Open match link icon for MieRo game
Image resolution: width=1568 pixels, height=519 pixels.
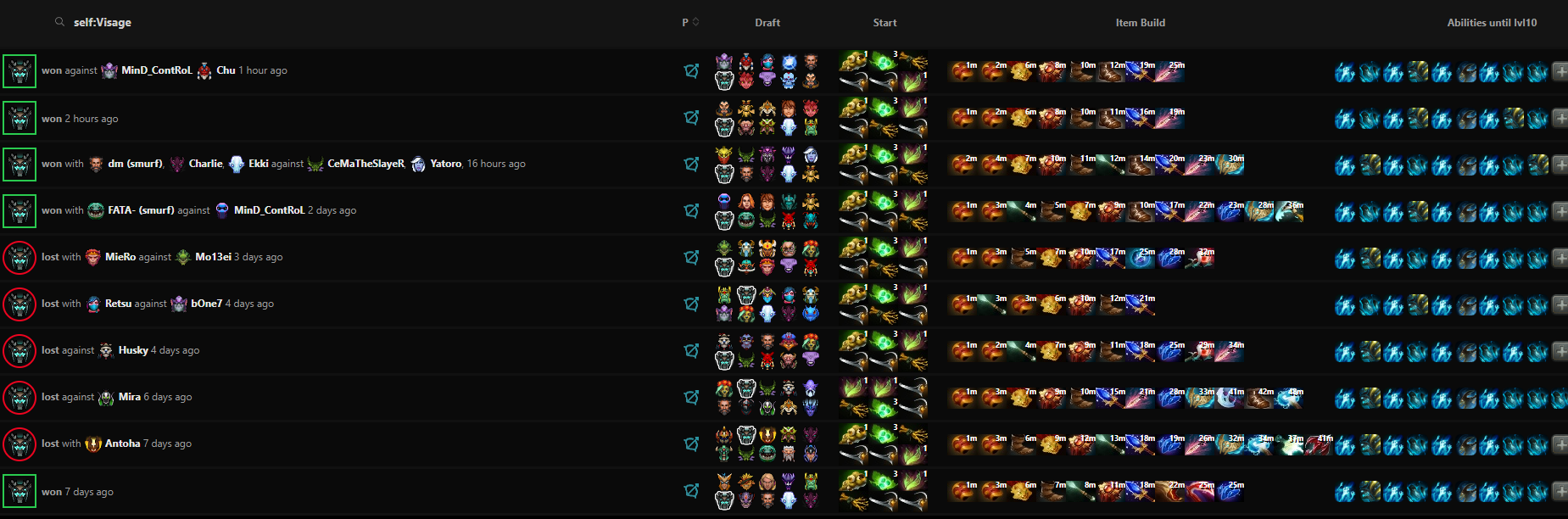[692, 257]
